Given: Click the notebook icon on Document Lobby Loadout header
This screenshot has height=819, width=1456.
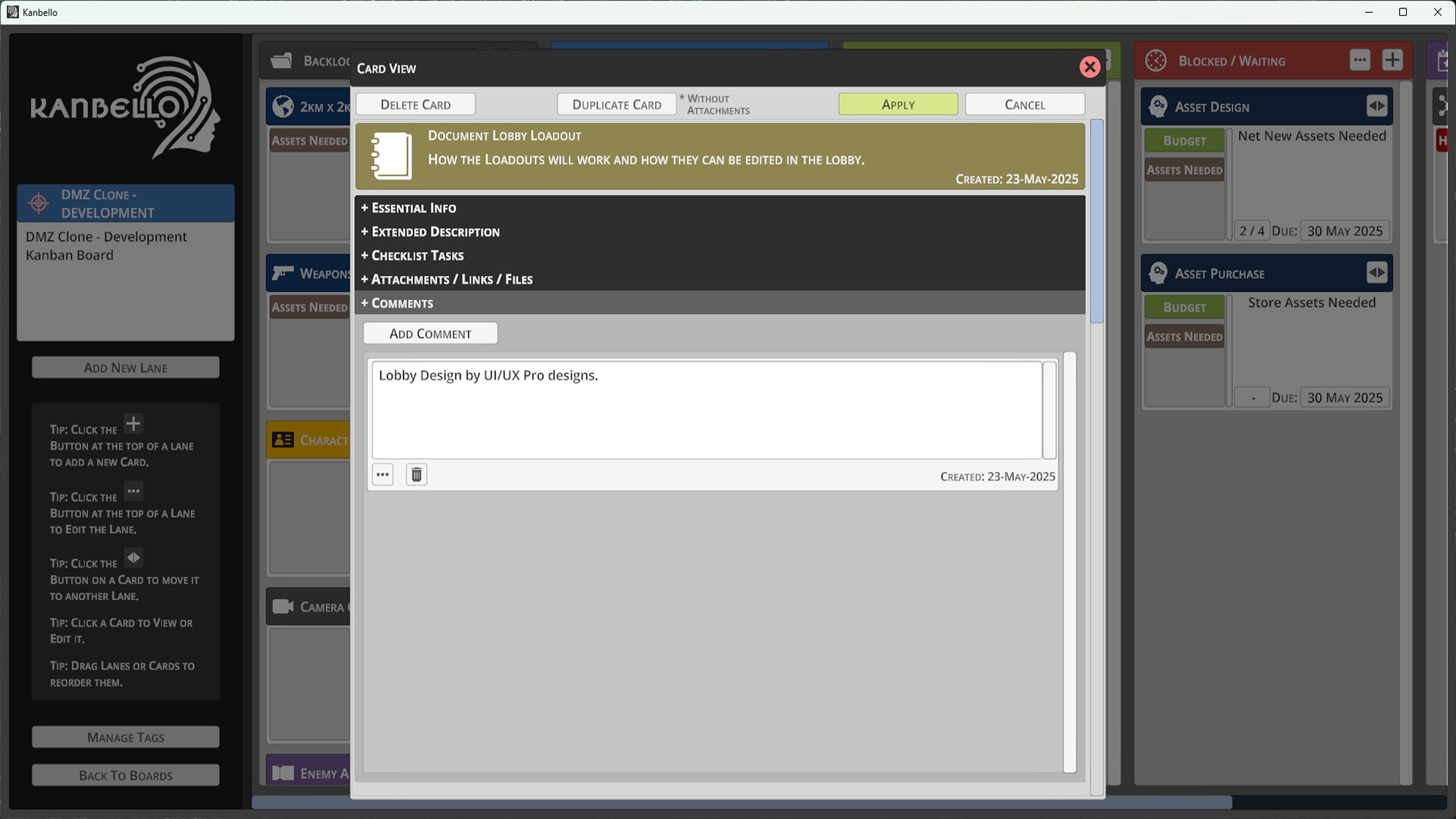Looking at the screenshot, I should [x=391, y=156].
